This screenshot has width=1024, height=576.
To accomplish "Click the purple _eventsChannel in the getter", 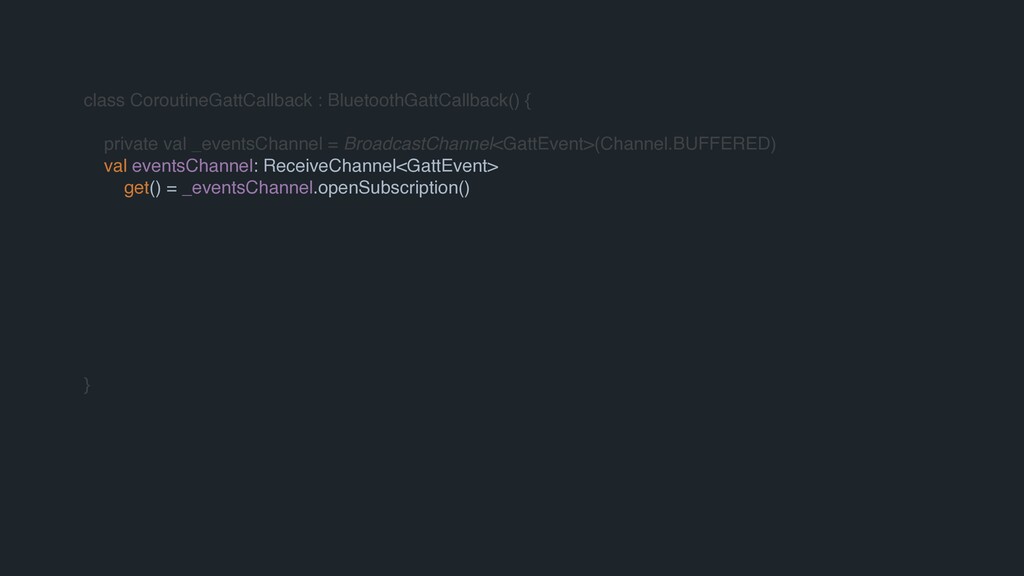I will [248, 188].
